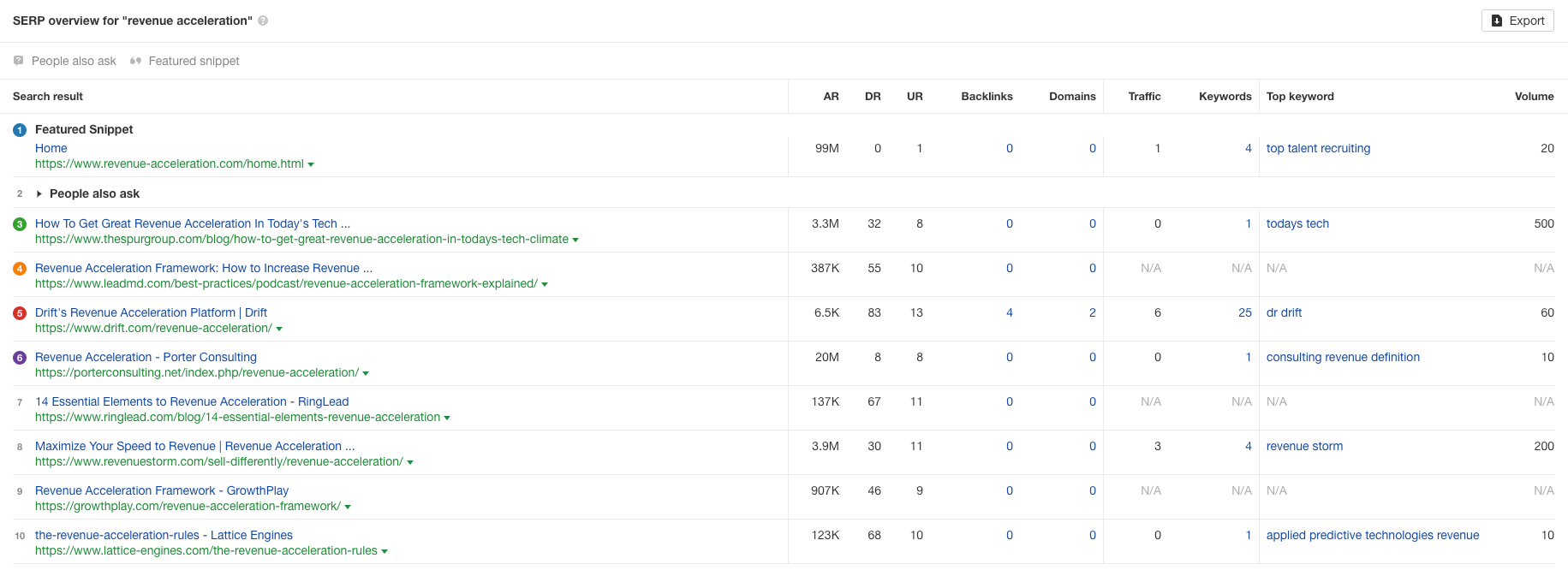Click the Domains column header
Viewport: 1568px width, 576px height.
[1072, 96]
